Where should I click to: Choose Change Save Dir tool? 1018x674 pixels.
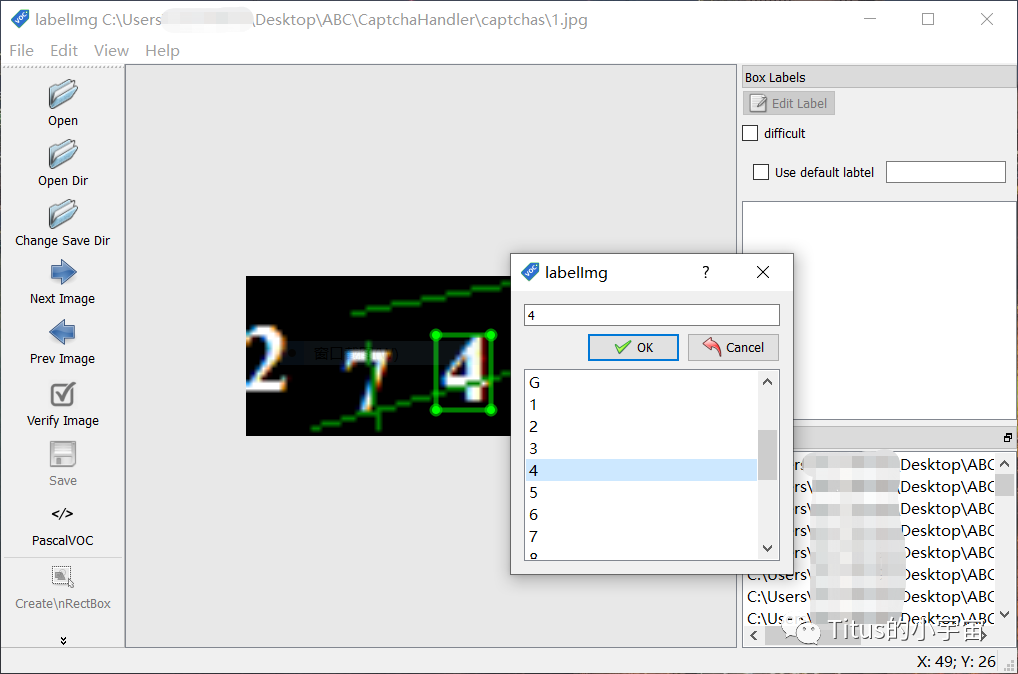(63, 223)
